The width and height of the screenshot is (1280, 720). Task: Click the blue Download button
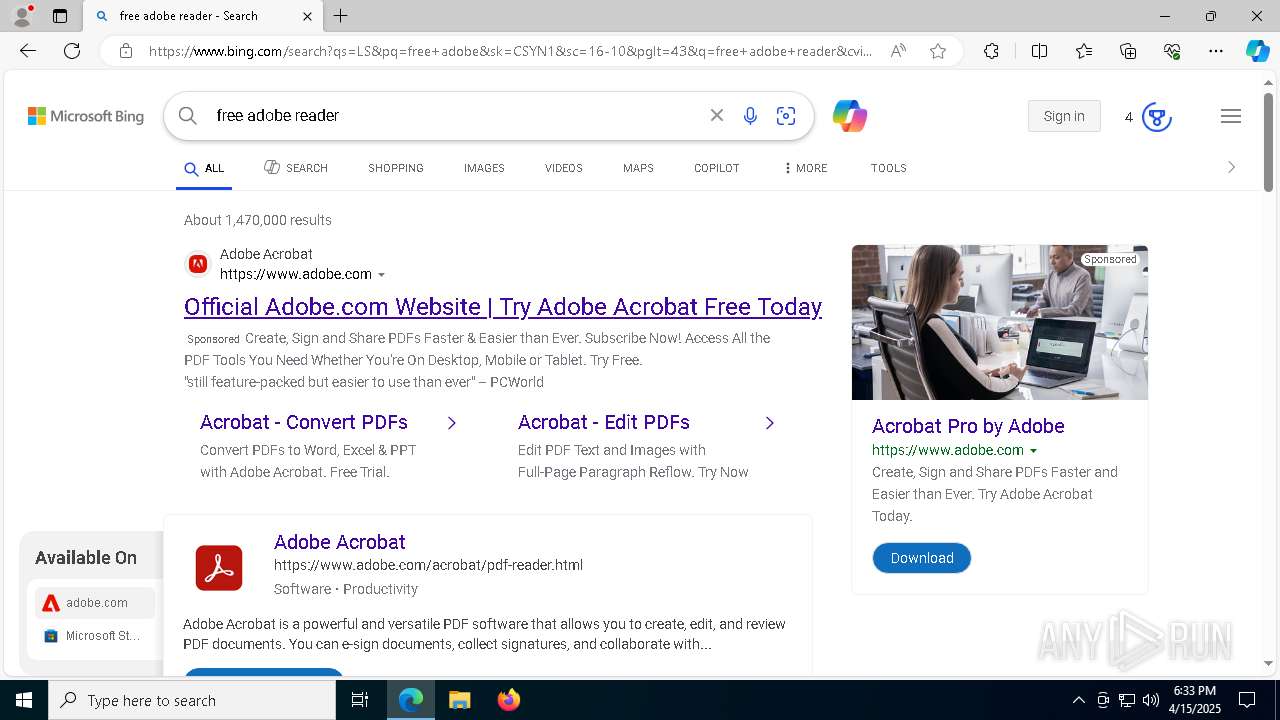pos(922,558)
